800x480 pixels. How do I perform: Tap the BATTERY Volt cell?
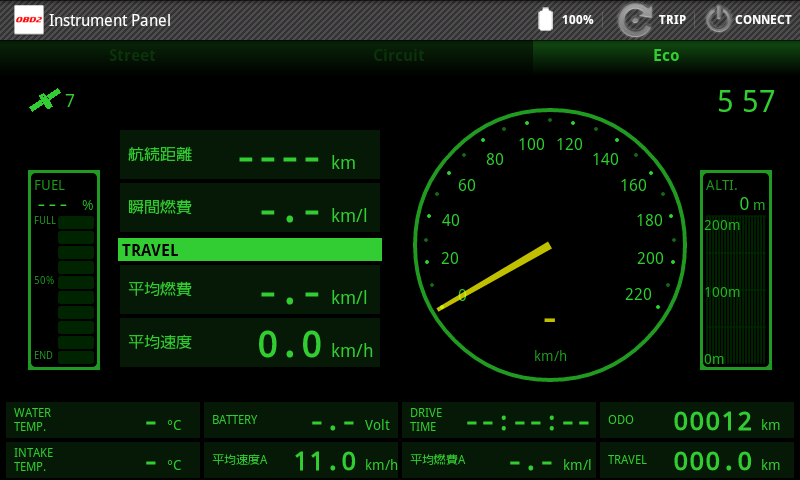coord(301,420)
